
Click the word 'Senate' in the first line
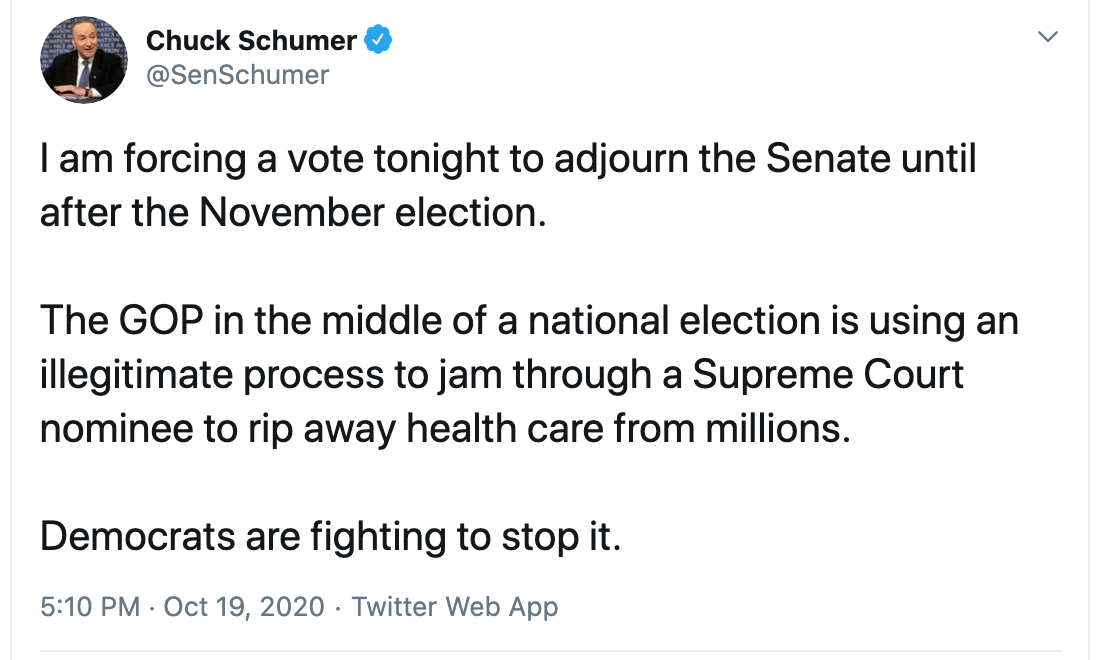point(828,158)
